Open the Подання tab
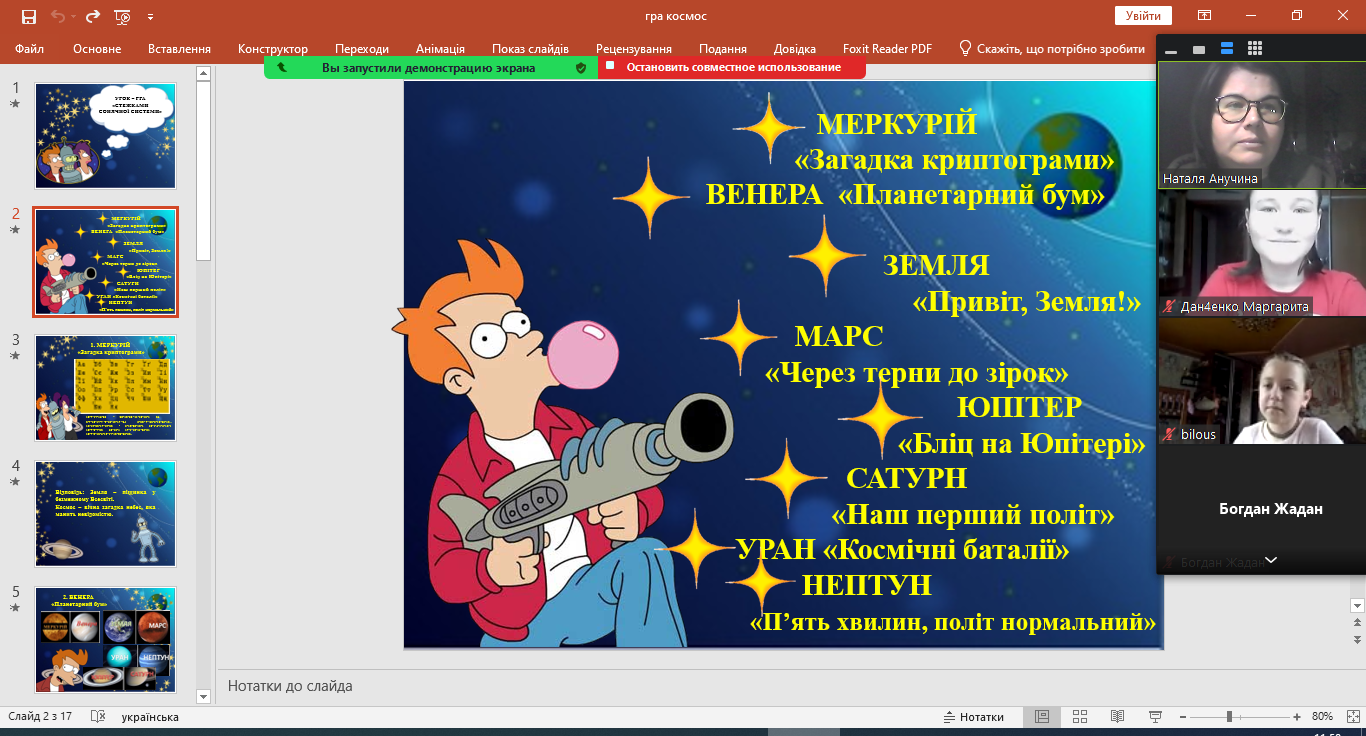This screenshot has width=1366, height=736. click(723, 48)
